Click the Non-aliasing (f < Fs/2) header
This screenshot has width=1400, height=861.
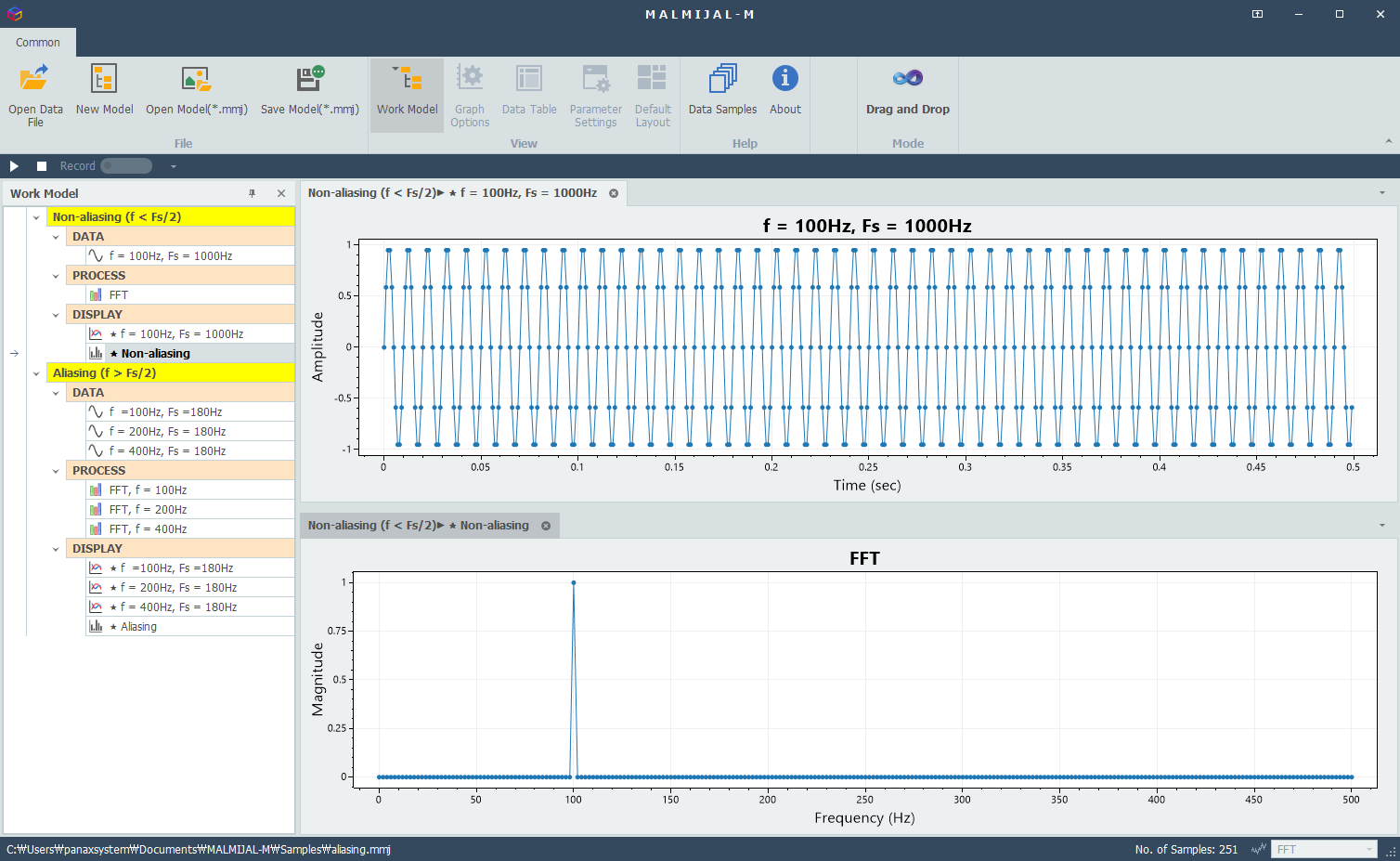coord(170,216)
